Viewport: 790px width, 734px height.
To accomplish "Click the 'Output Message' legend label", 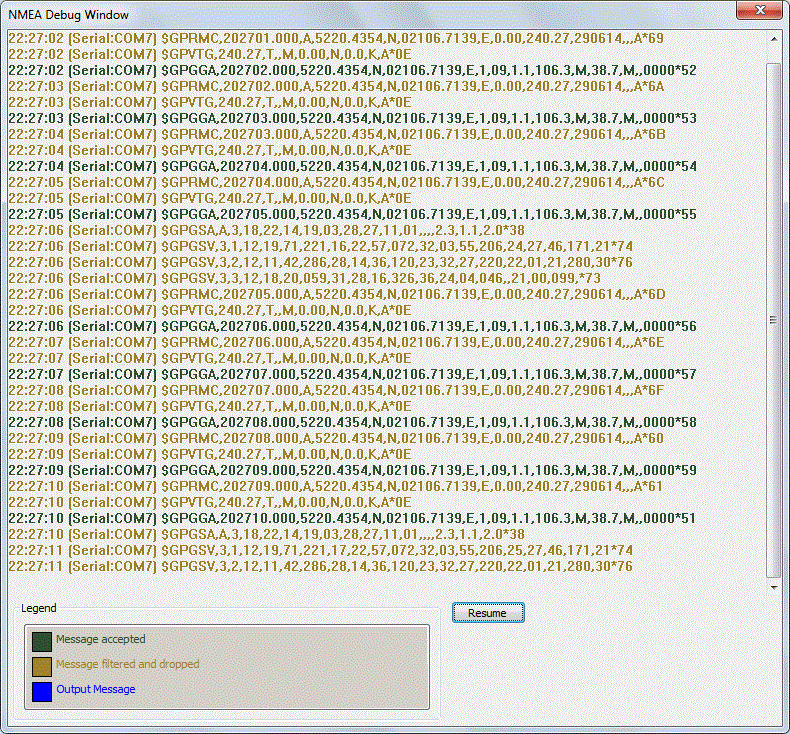I will point(96,689).
